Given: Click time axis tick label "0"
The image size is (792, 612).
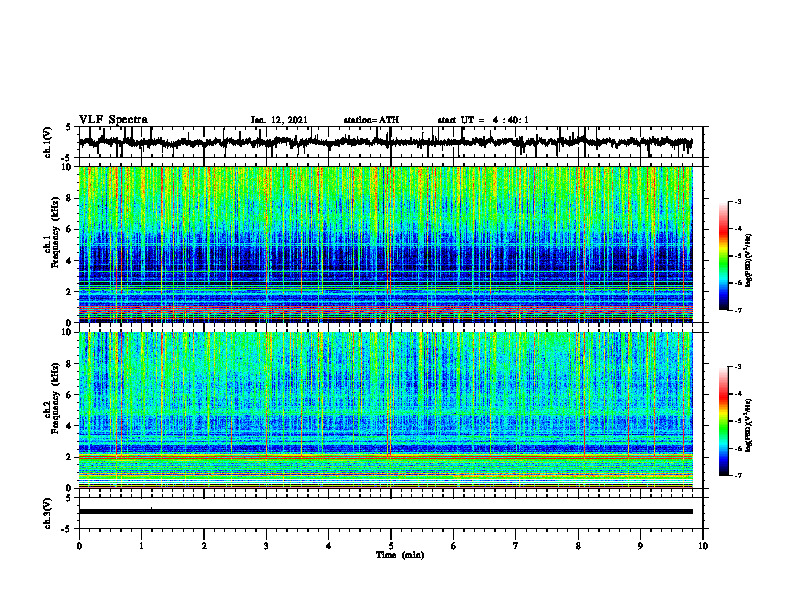Looking at the screenshot, I should click(79, 546).
